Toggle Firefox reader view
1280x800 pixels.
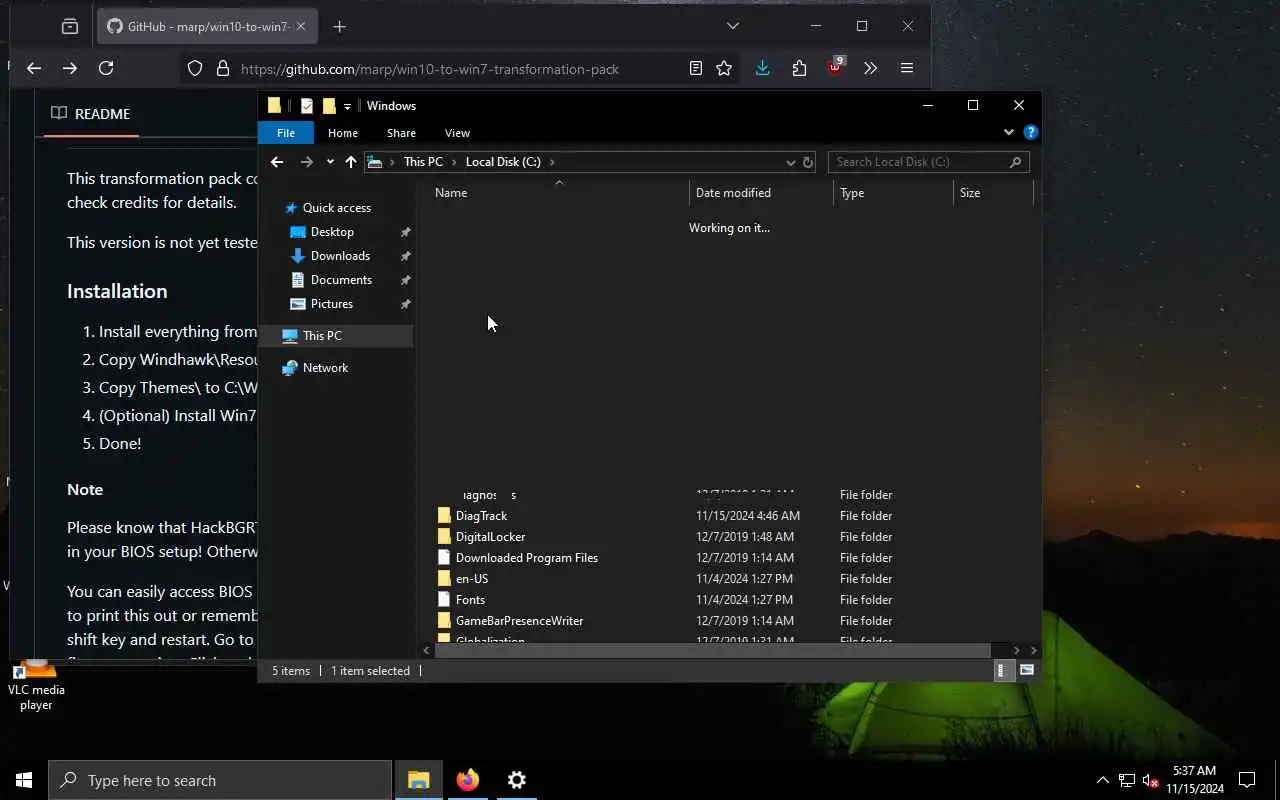[696, 68]
